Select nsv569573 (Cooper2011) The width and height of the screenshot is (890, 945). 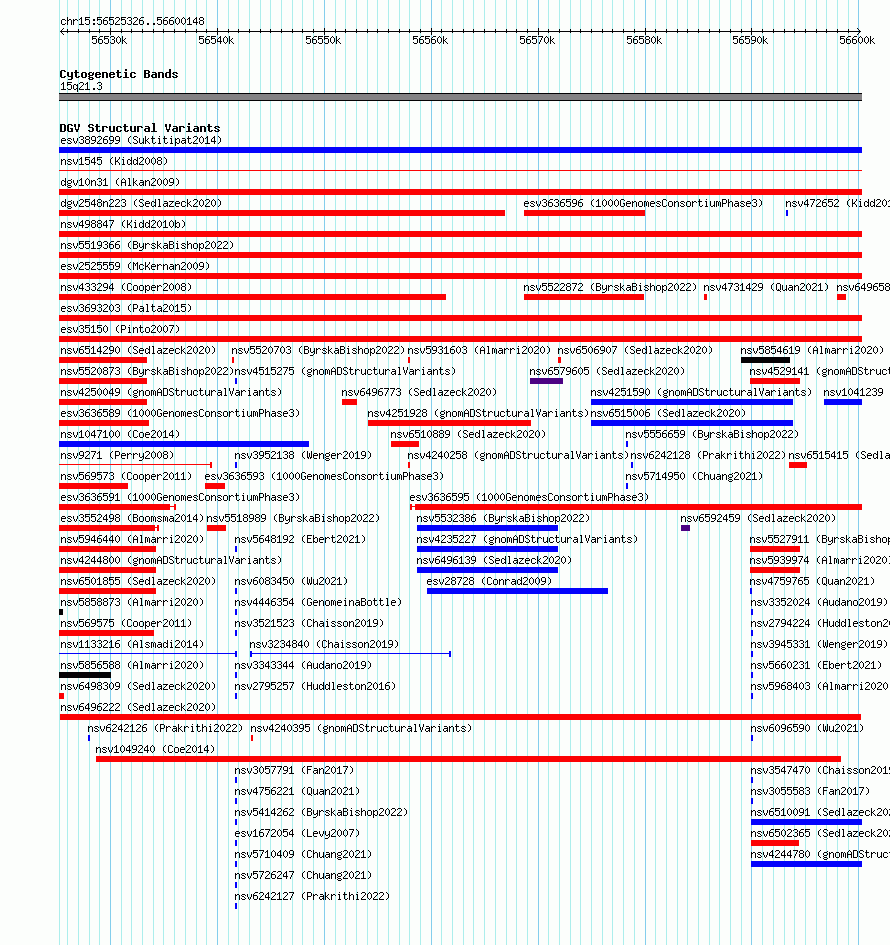click(x=126, y=477)
